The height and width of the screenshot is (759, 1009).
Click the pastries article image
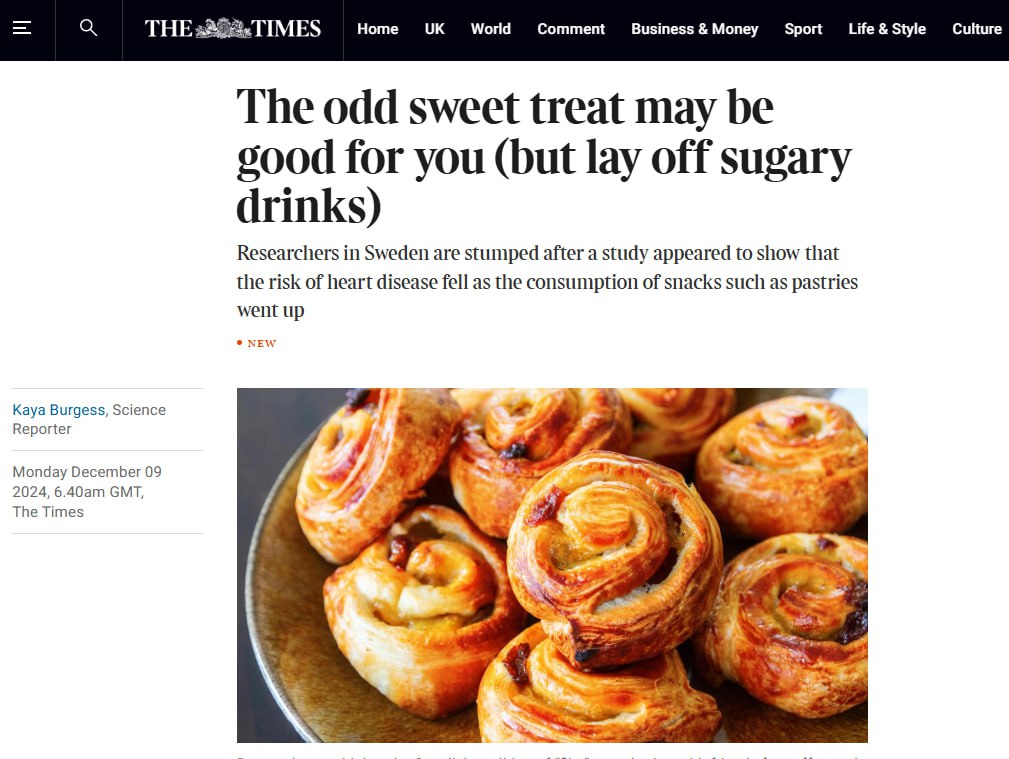pyautogui.click(x=552, y=565)
